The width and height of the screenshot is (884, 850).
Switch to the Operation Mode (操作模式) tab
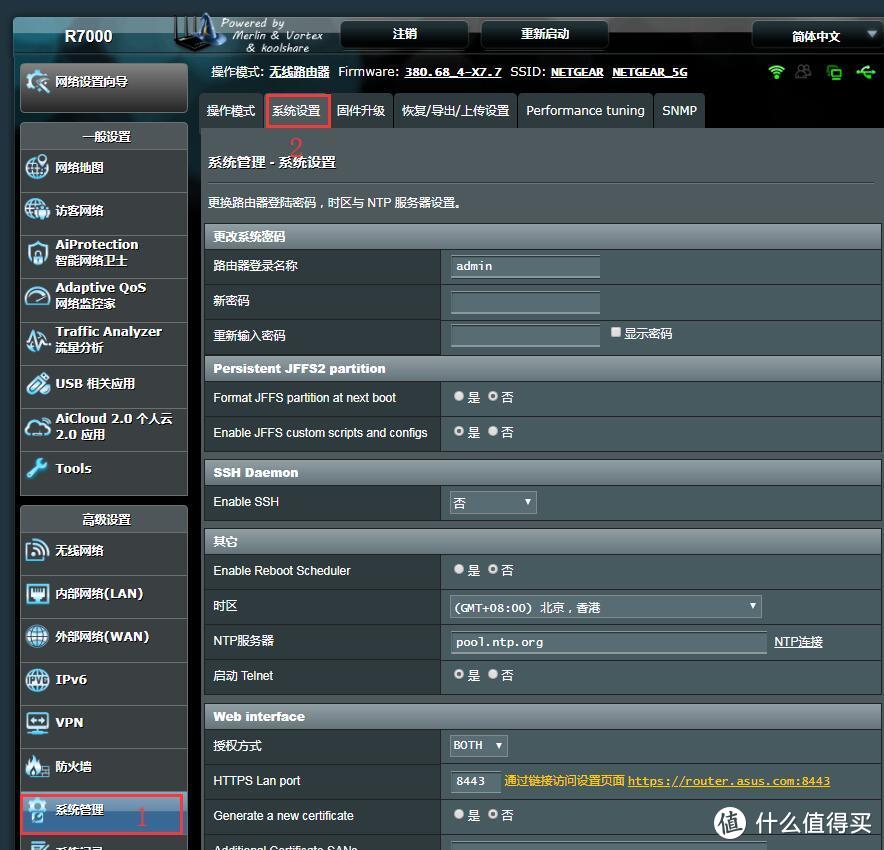click(231, 111)
